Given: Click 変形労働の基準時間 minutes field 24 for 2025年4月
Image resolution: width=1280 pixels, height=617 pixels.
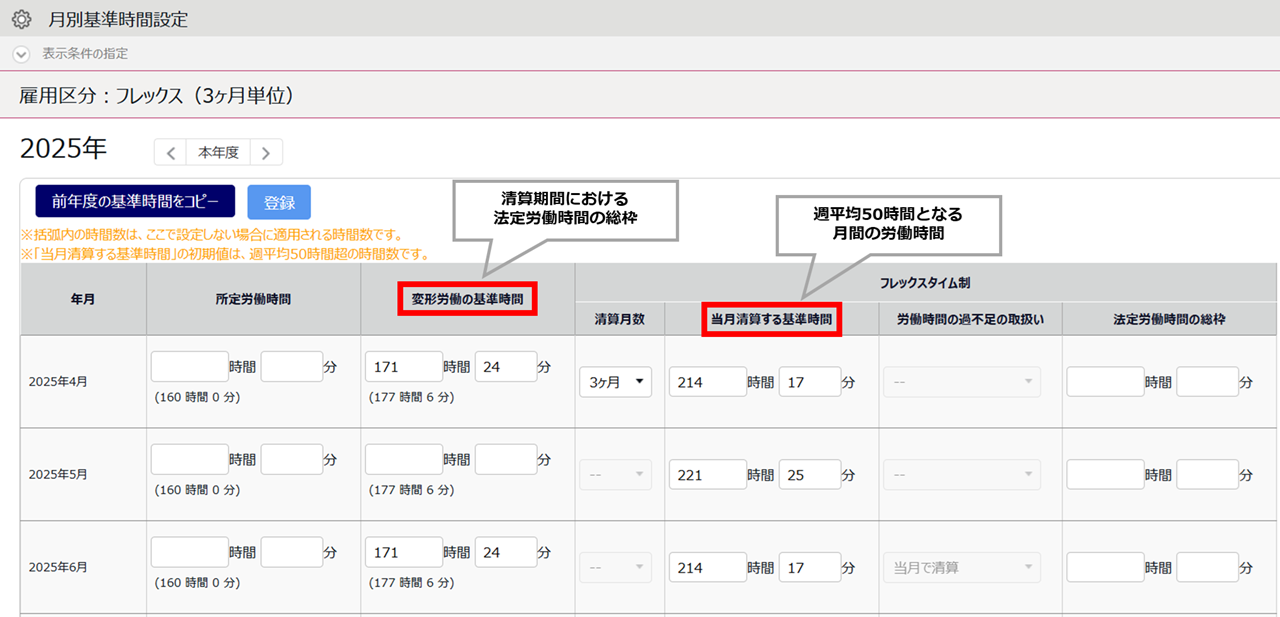Looking at the screenshot, I should [x=506, y=367].
